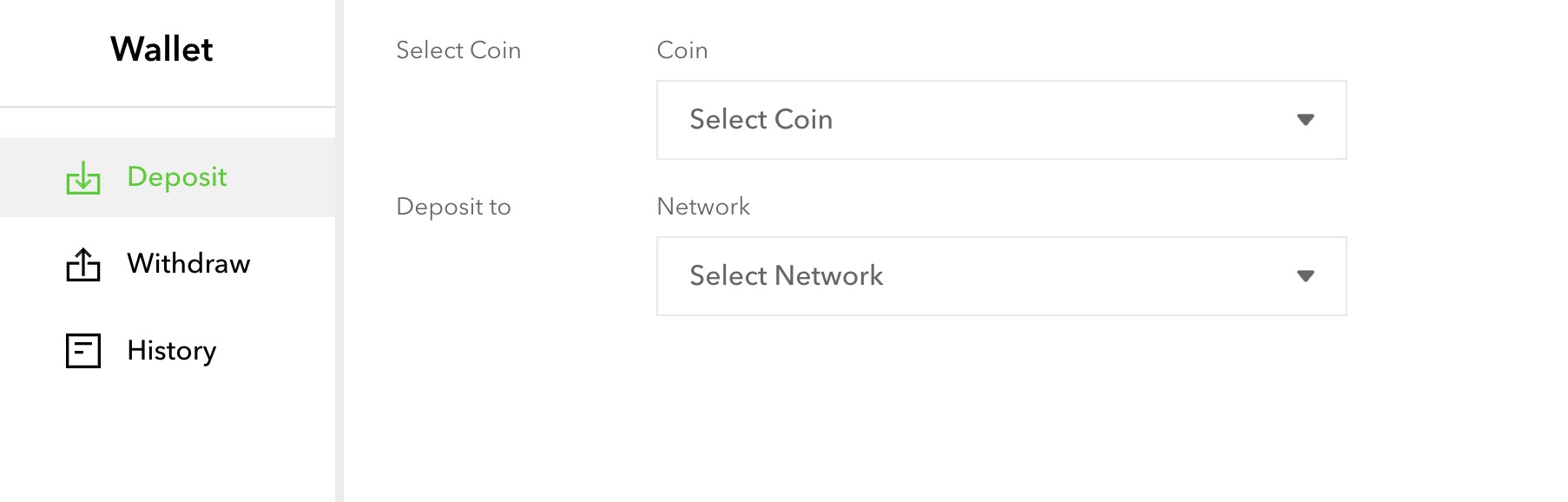Screen dimensions: 1568x502
Task: Click the Coin field label
Action: pos(682,50)
